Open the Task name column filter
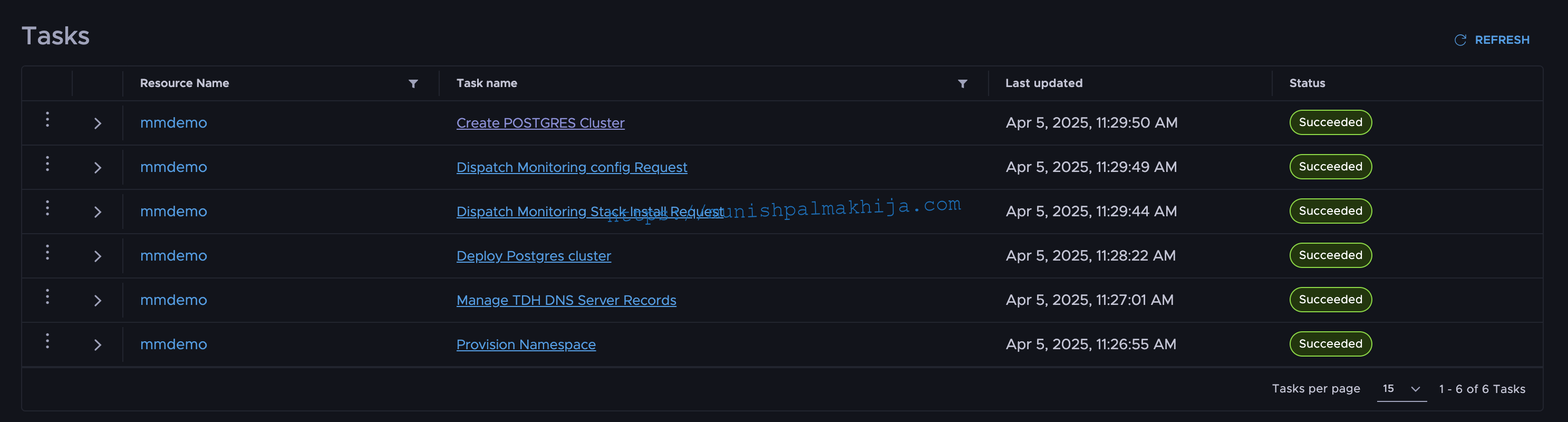The height and width of the screenshot is (422, 1568). (962, 83)
